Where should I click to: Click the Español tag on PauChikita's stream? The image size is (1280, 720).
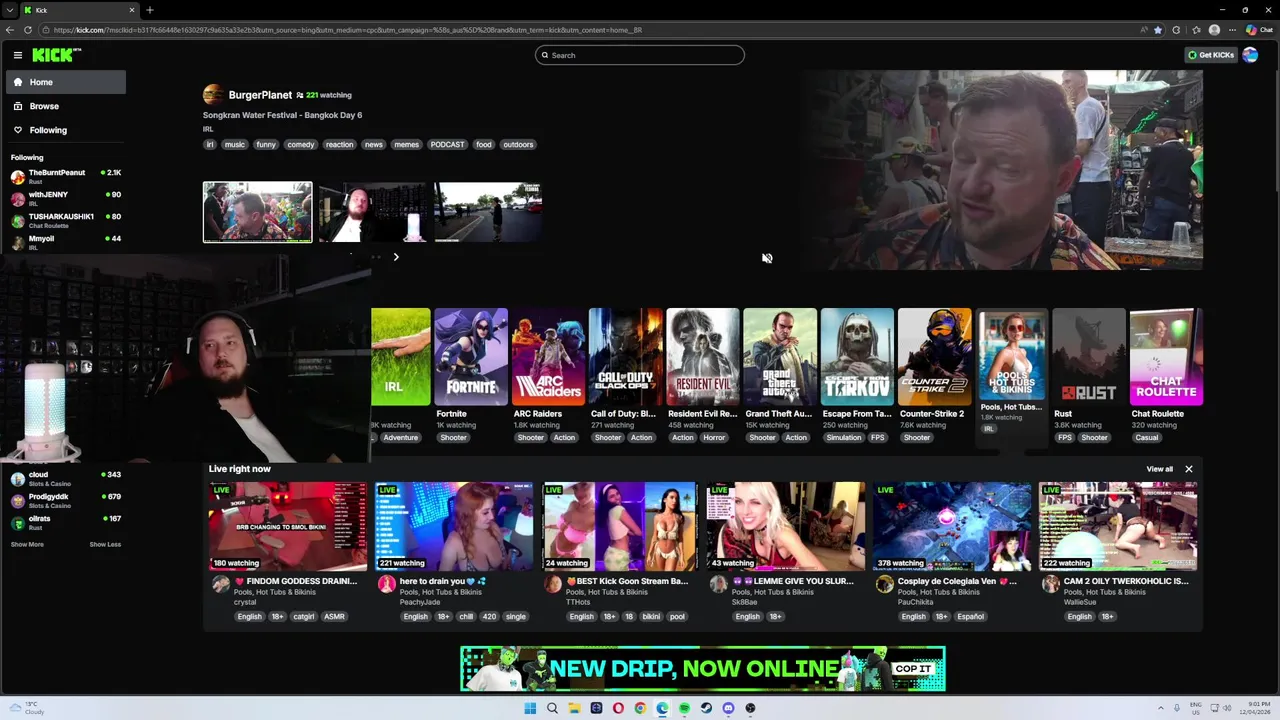pyautogui.click(x=971, y=616)
